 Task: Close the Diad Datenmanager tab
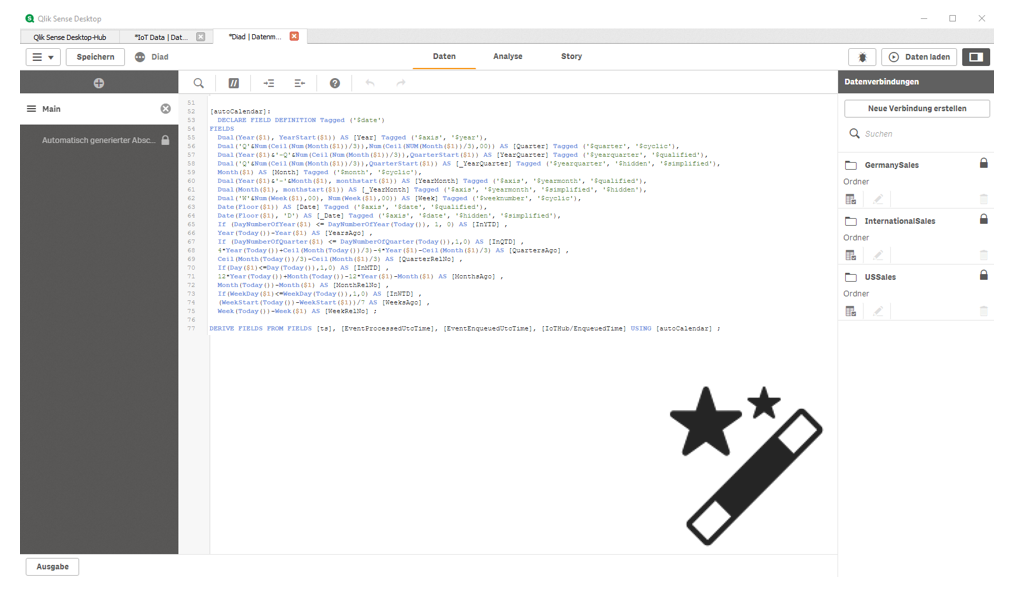click(294, 36)
